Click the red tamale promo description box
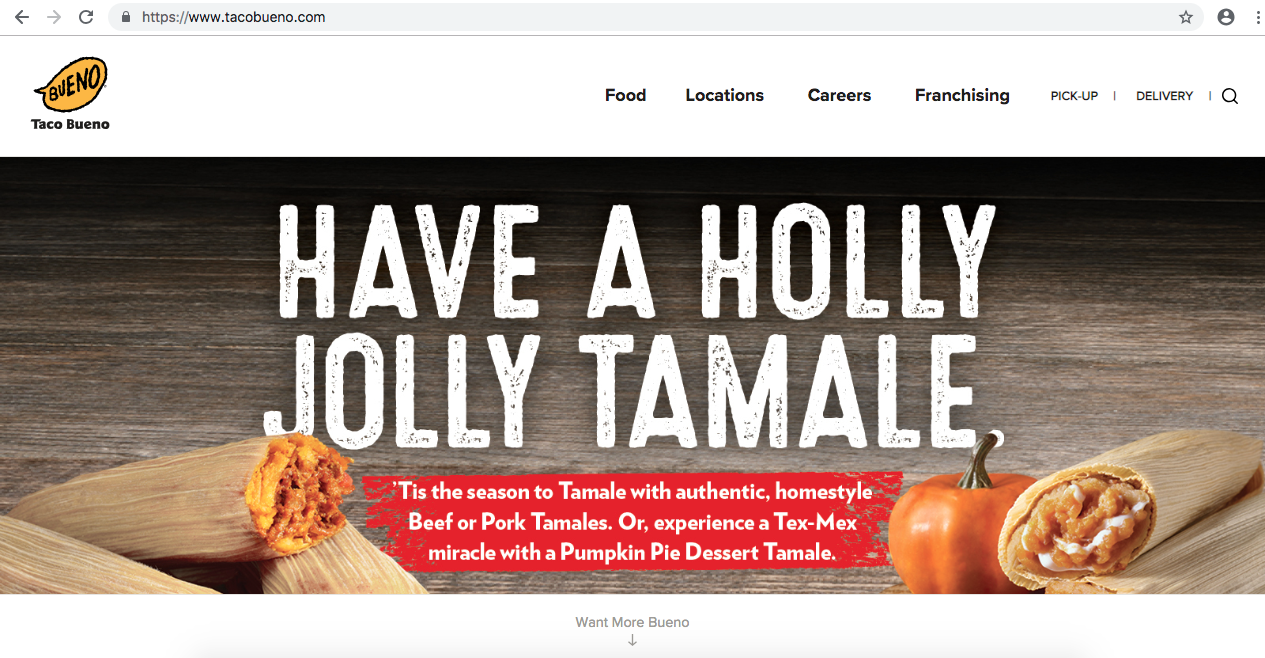Image resolution: width=1265 pixels, height=658 pixels. tap(632, 521)
